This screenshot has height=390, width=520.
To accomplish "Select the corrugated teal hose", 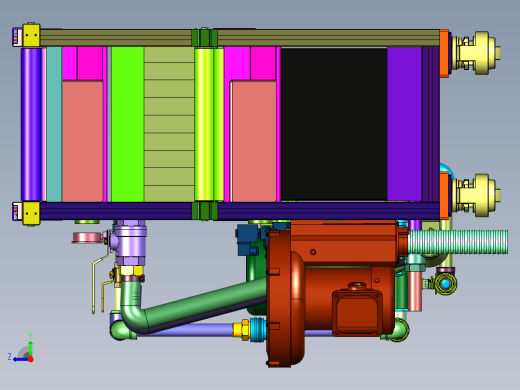I will [x=458, y=242].
